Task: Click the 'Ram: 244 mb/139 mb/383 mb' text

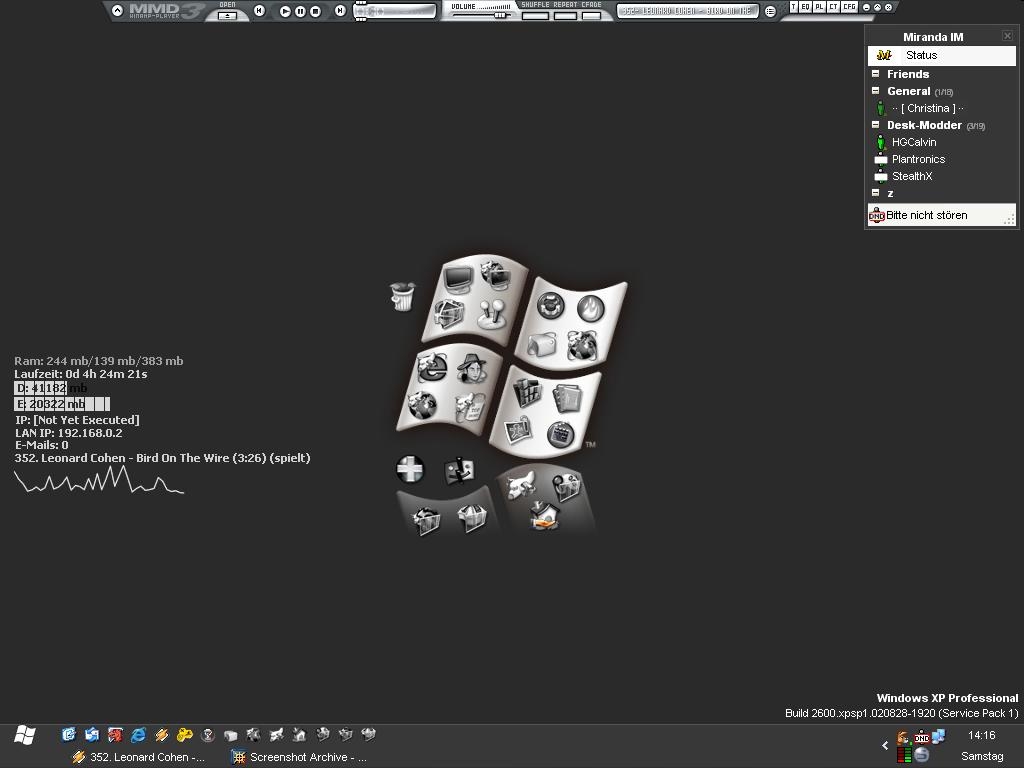Action: click(x=99, y=361)
